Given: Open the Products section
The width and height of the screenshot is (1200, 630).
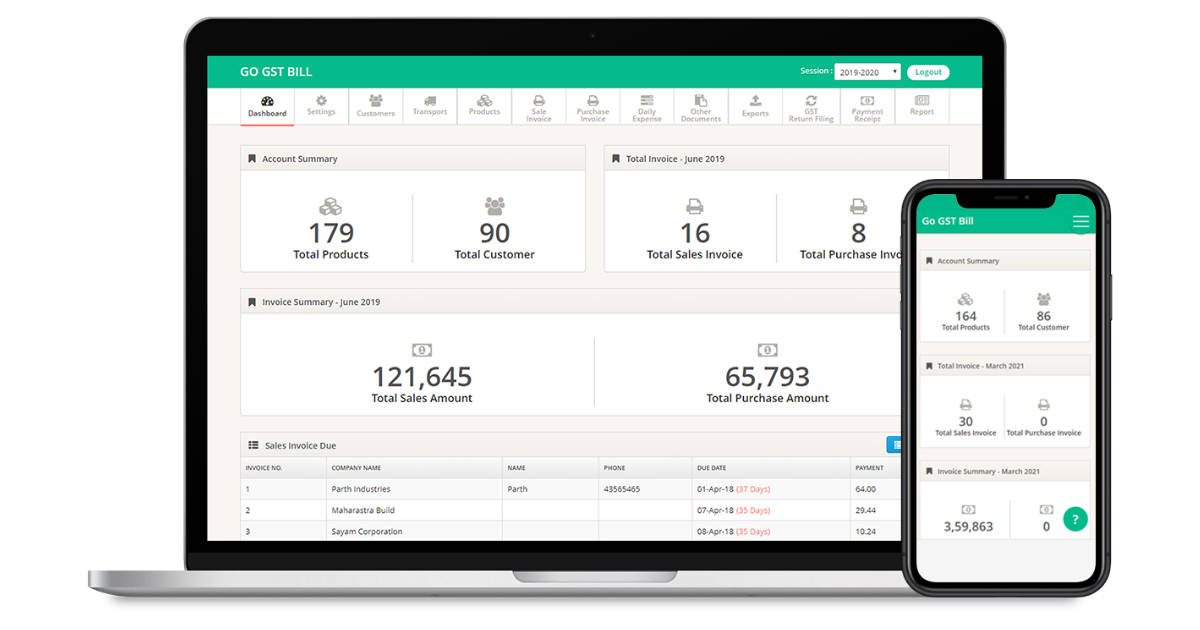Looking at the screenshot, I should pyautogui.click(x=484, y=106).
